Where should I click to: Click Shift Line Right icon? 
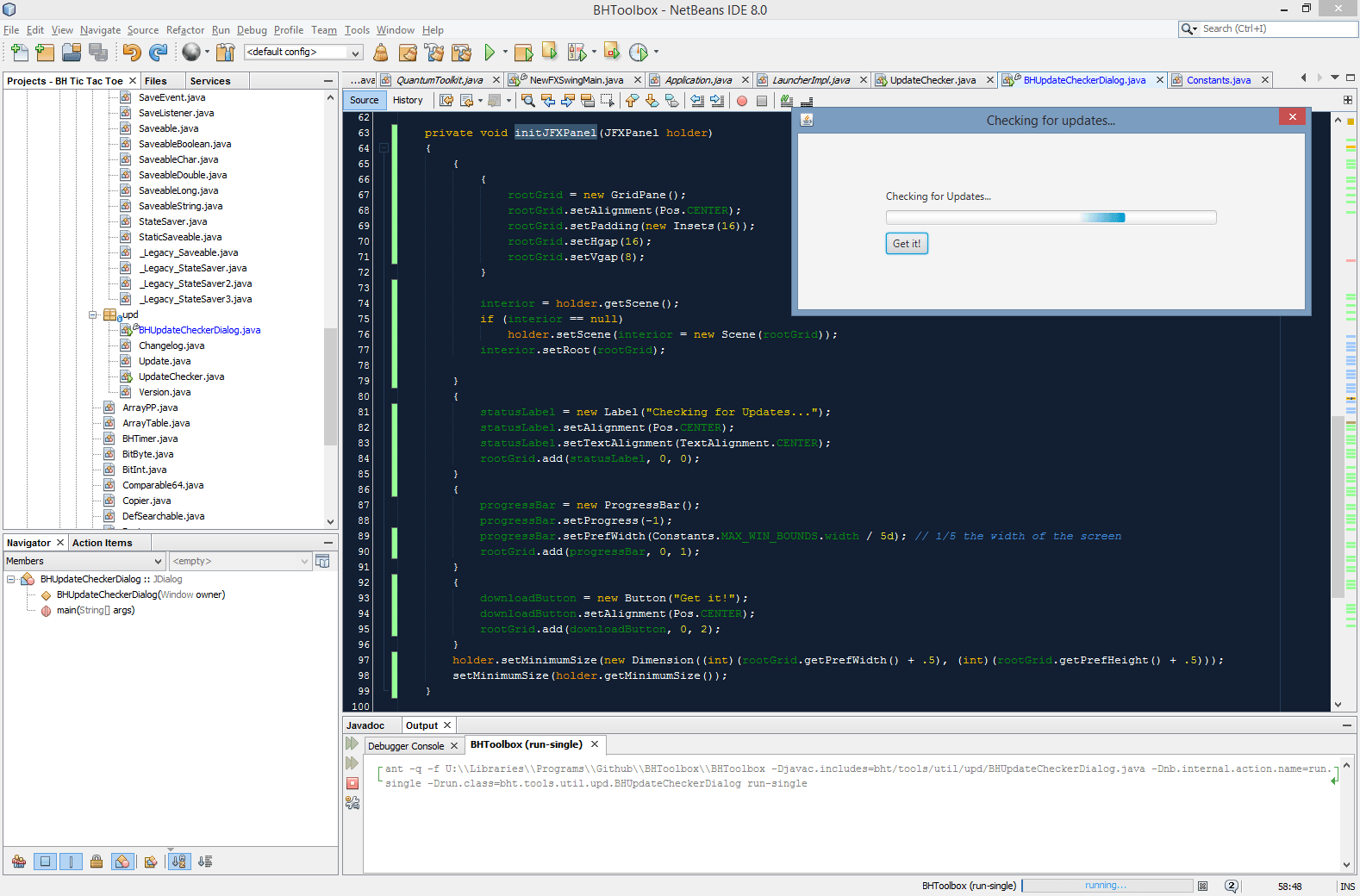(717, 101)
